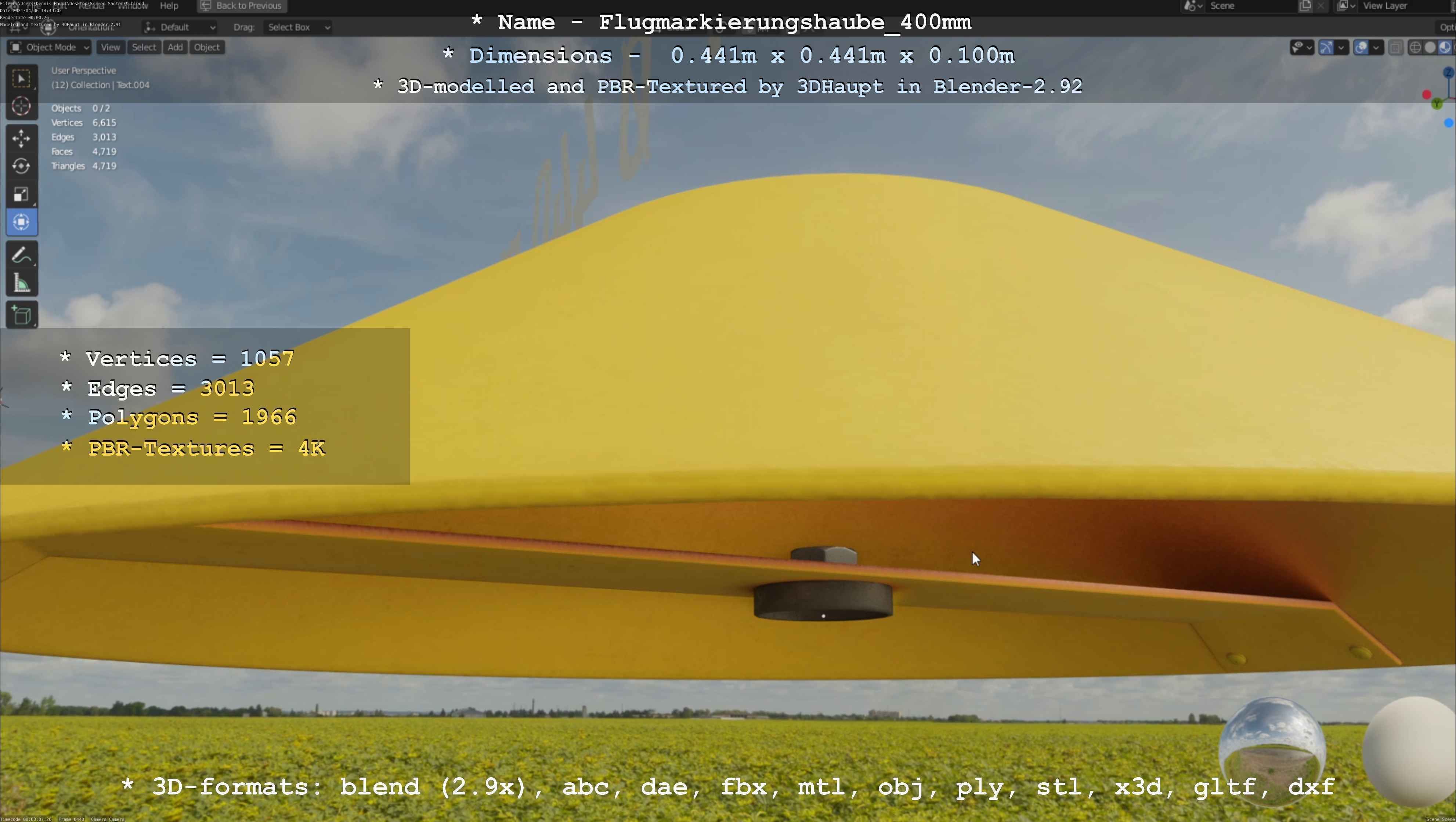The height and width of the screenshot is (822, 1456).
Task: Click the remove scene X icon
Action: [x=1320, y=6]
